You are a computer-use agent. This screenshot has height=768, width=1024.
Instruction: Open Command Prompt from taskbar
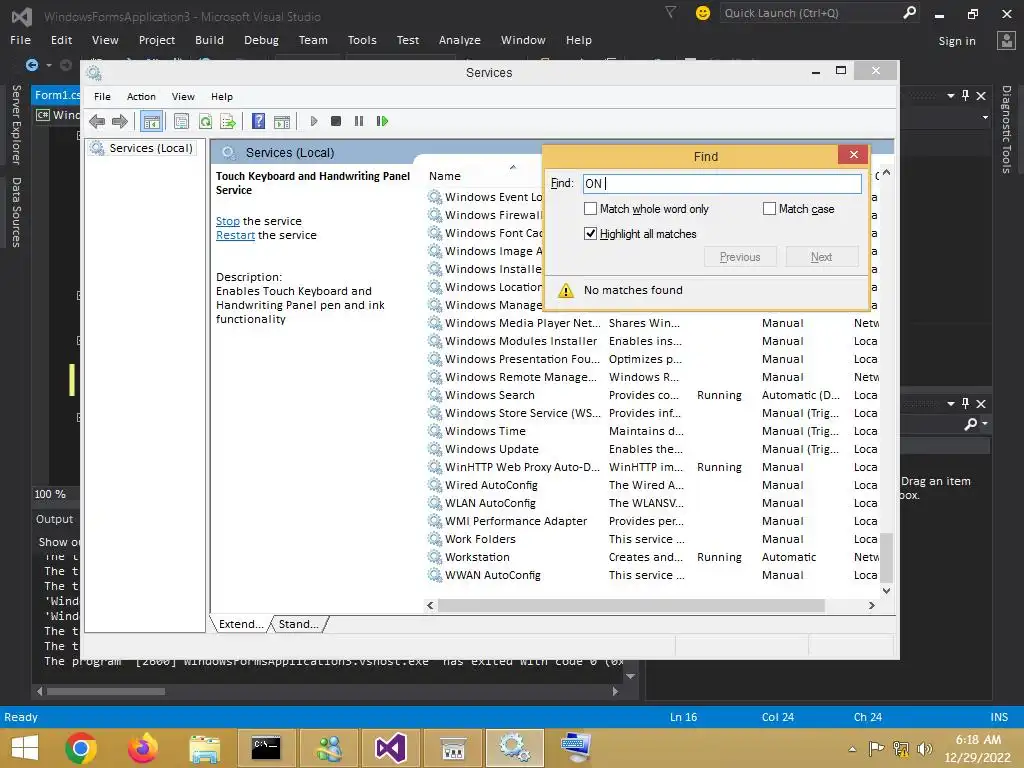click(x=266, y=748)
